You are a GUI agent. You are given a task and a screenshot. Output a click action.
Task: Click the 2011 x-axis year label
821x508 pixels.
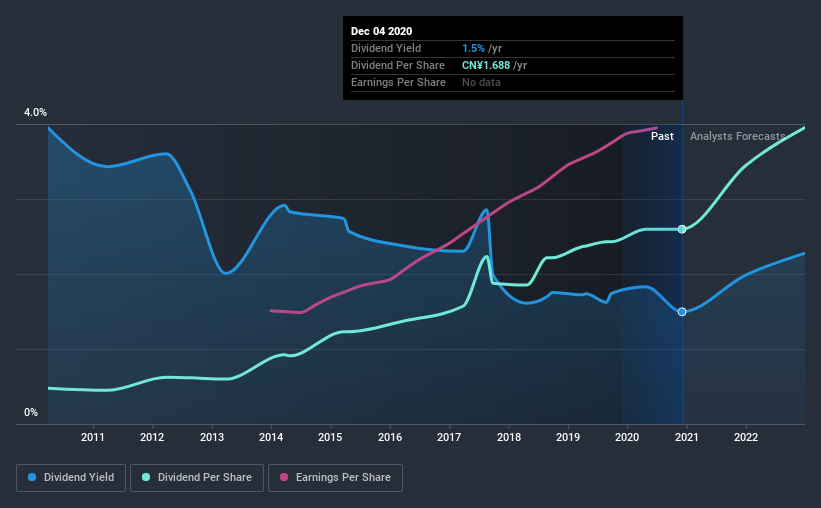(x=93, y=437)
